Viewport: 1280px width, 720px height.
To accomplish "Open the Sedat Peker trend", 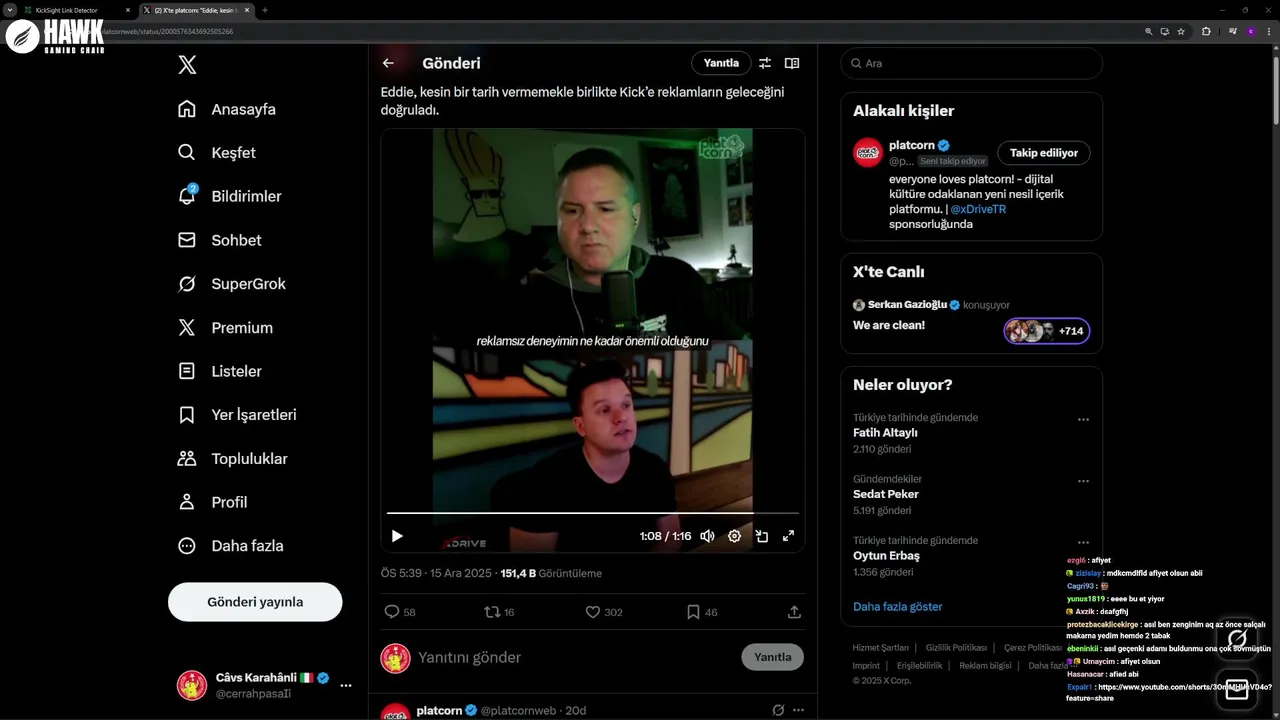I will tap(886, 494).
